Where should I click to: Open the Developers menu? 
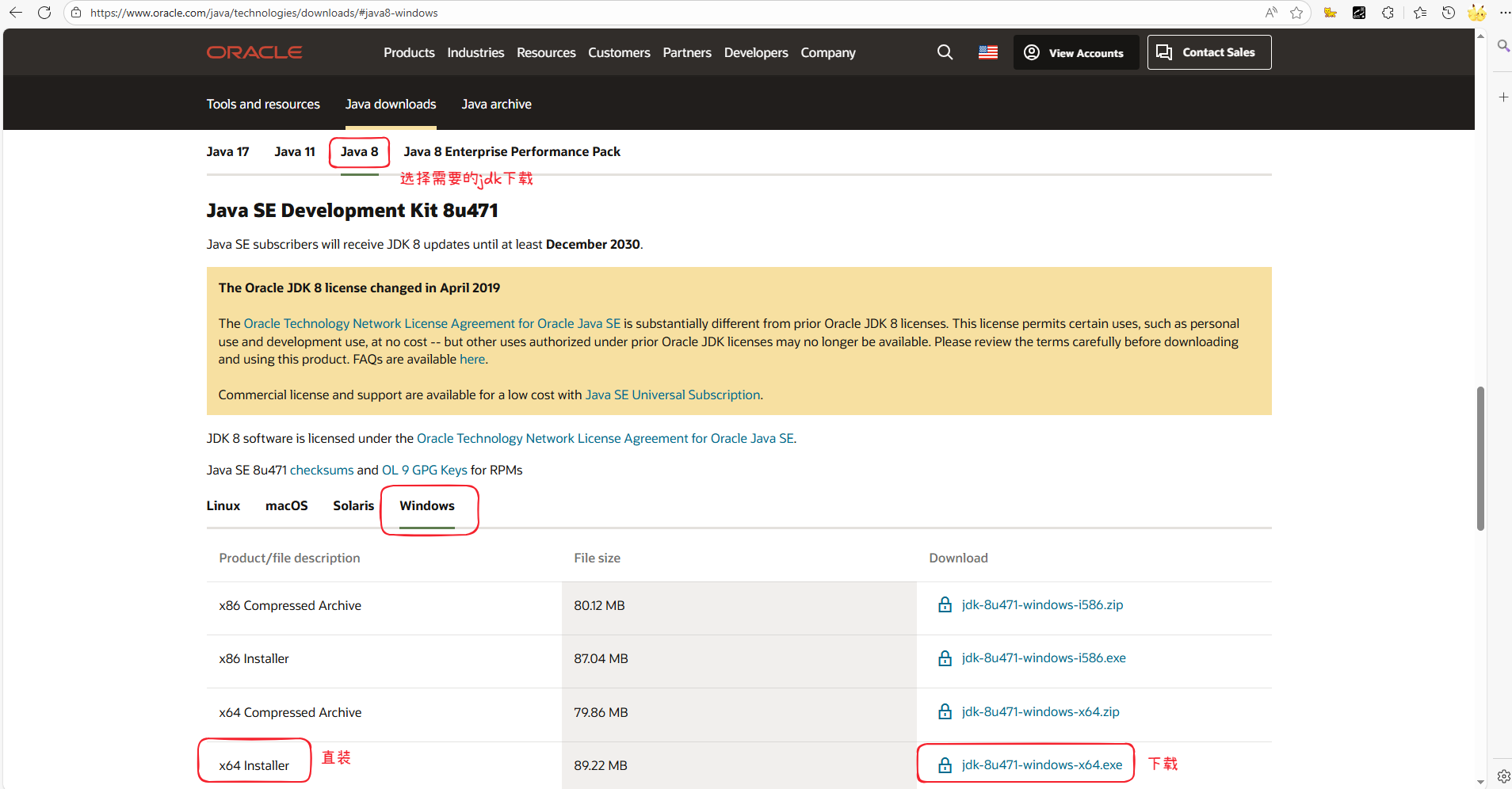756,52
